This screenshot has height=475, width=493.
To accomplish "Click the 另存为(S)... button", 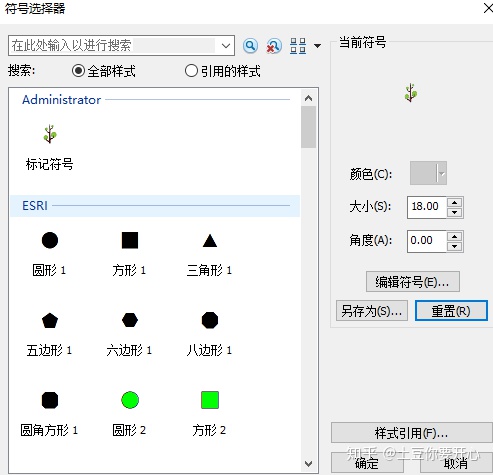I will [372, 311].
